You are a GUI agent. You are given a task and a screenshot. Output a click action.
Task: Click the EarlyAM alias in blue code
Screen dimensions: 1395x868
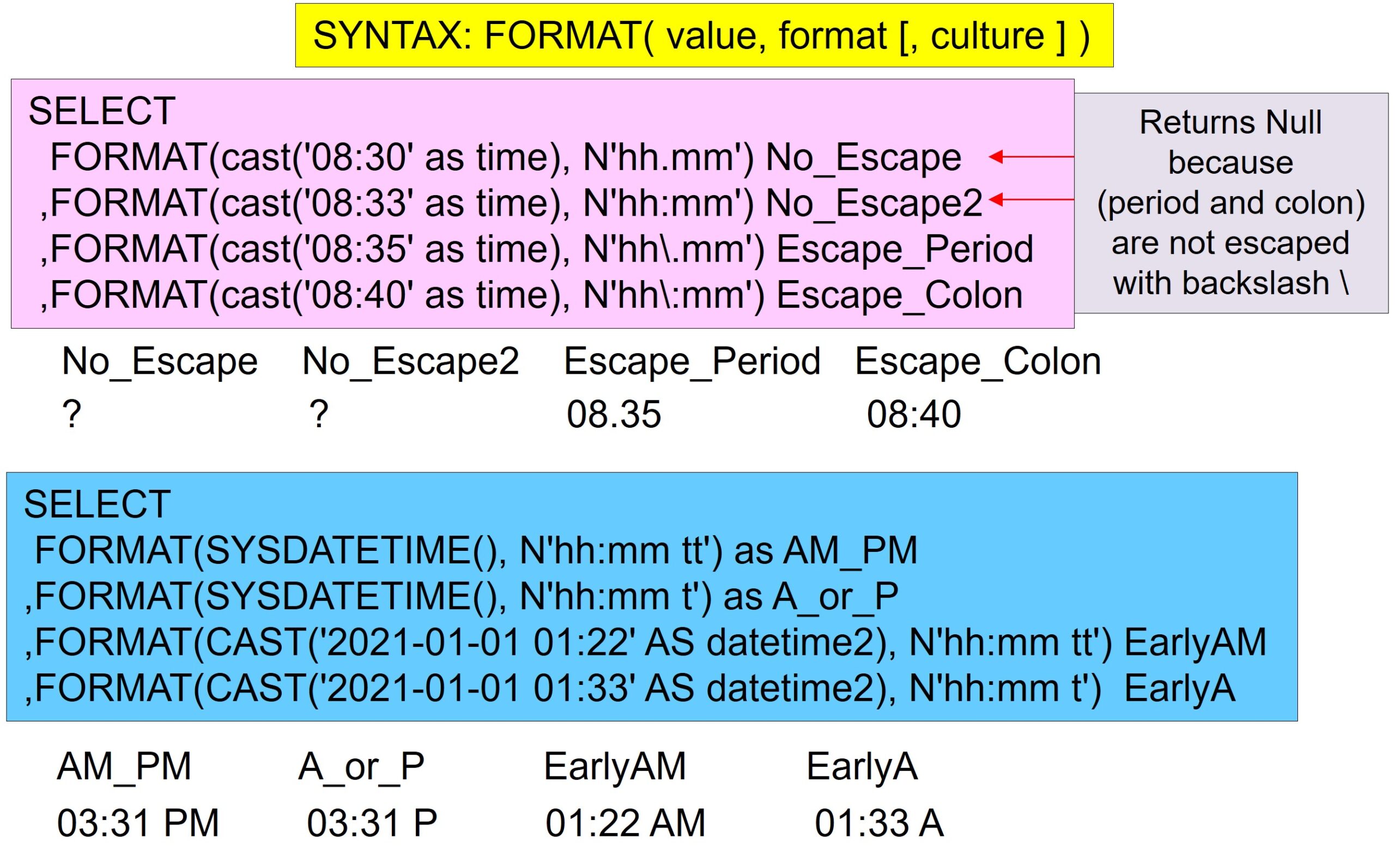(x=1194, y=642)
